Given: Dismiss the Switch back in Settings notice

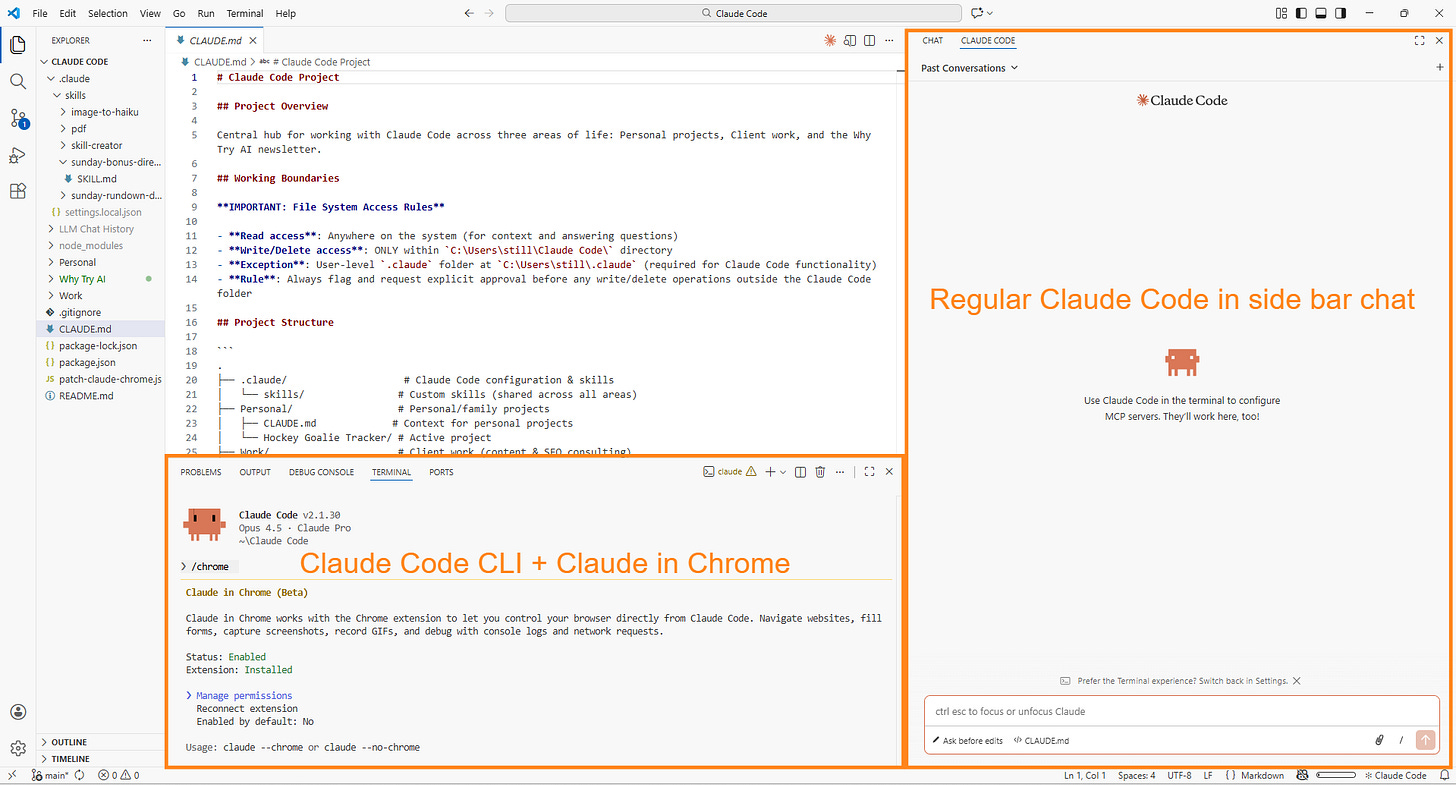Looking at the screenshot, I should click(1296, 680).
